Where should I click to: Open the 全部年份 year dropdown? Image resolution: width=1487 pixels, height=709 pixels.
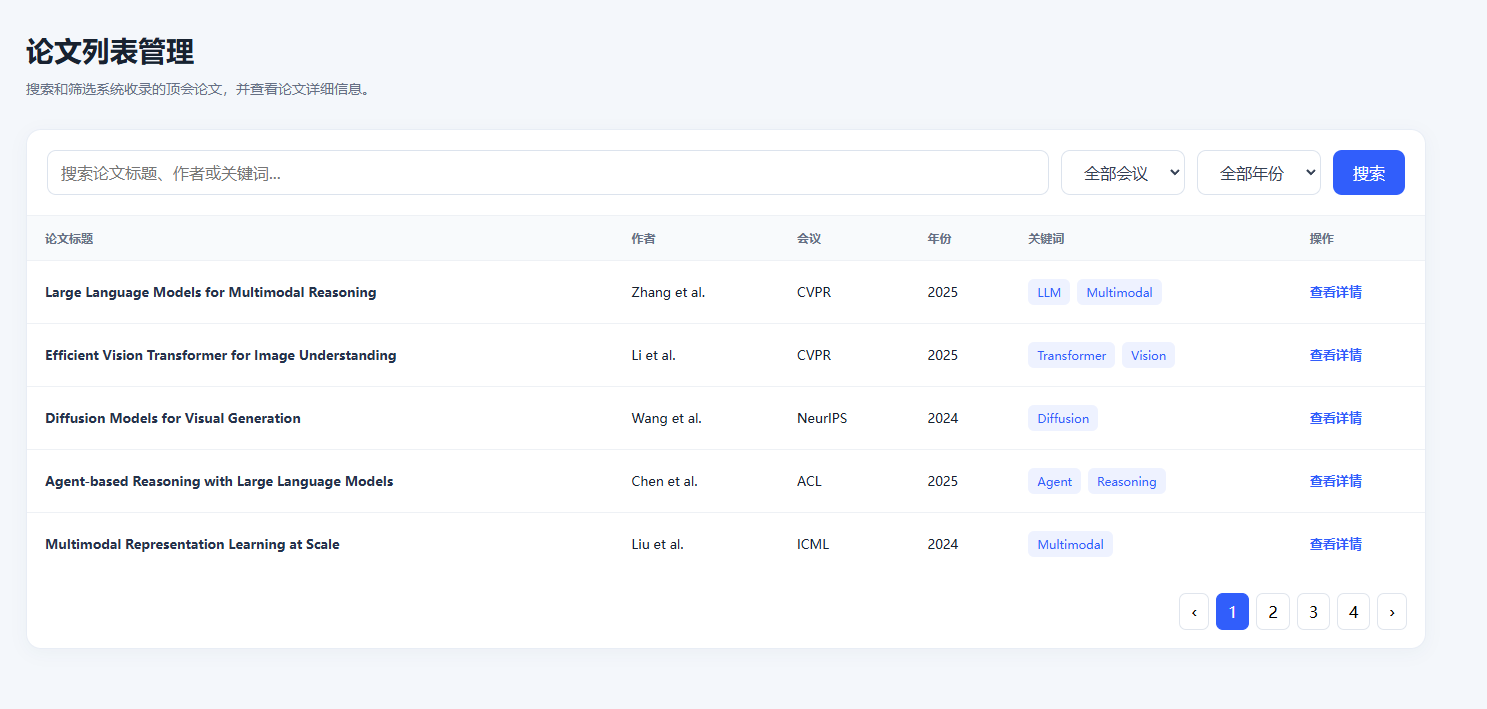click(1259, 173)
